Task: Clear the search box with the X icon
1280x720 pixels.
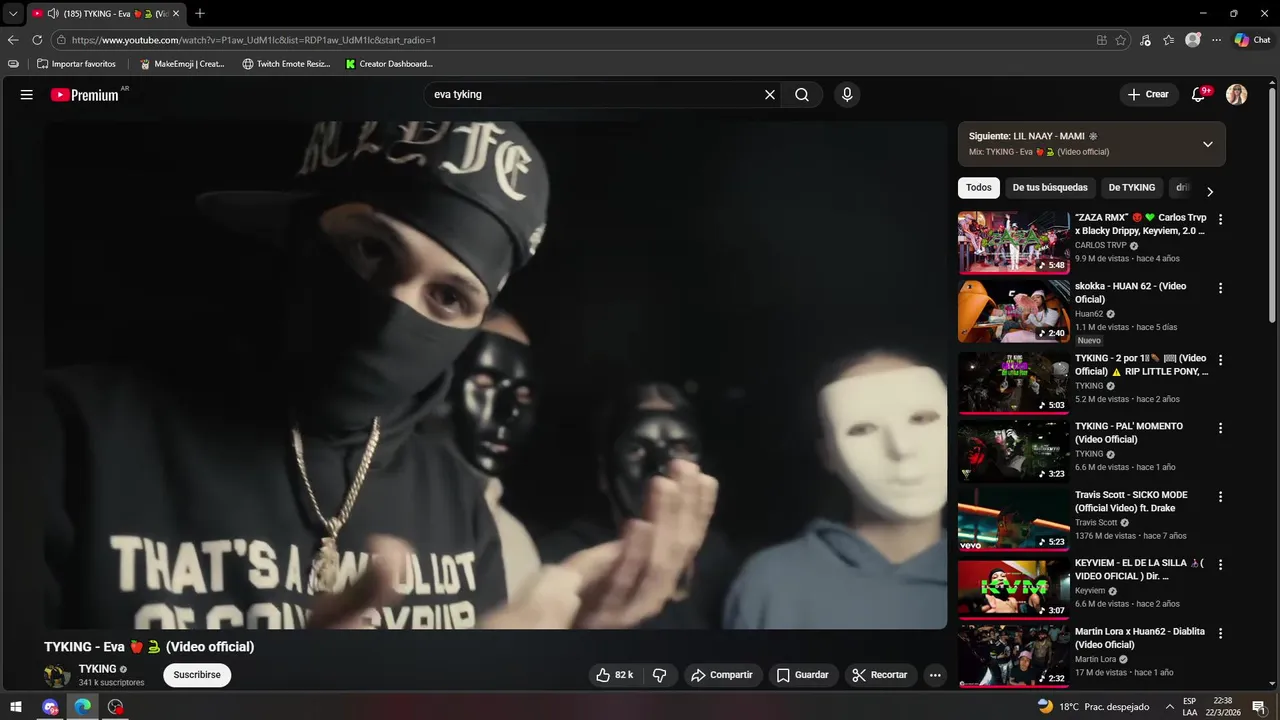Action: (770, 95)
